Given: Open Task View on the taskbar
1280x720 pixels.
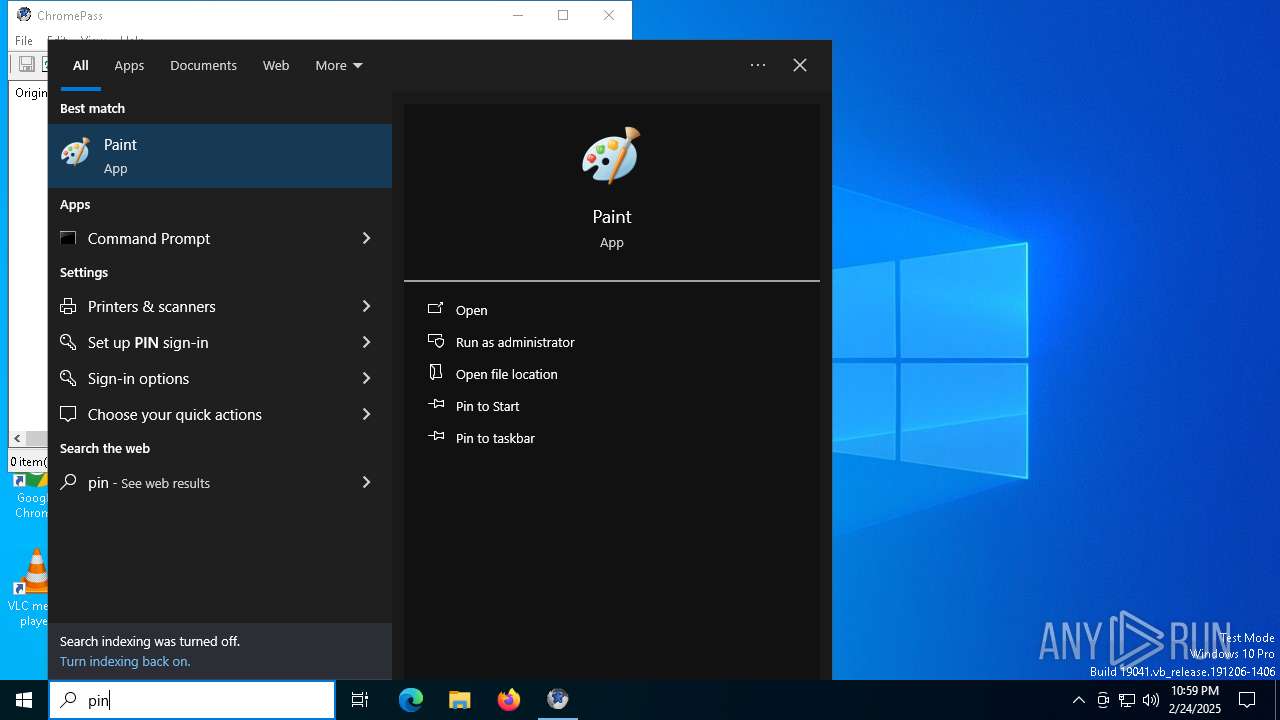Looking at the screenshot, I should [x=360, y=700].
